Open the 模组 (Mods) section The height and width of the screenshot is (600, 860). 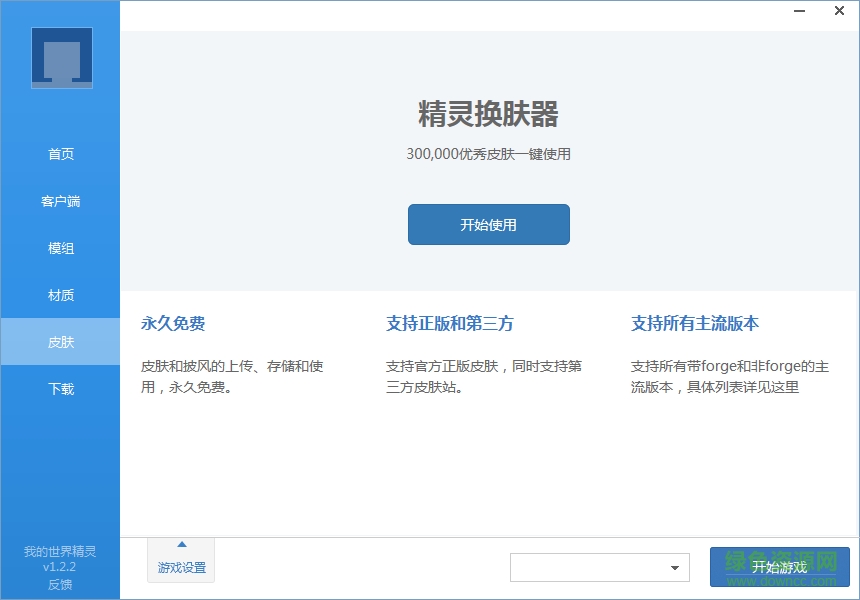[x=60, y=248]
